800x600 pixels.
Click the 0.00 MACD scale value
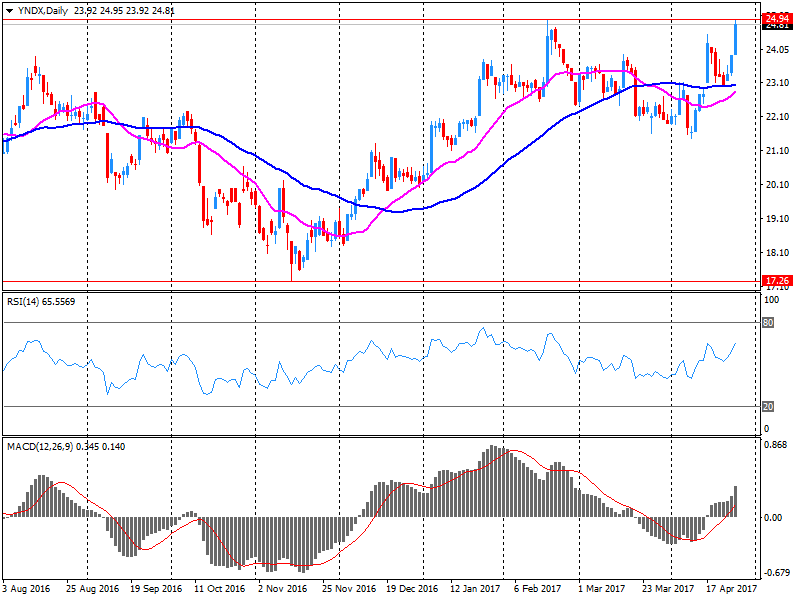point(773,517)
